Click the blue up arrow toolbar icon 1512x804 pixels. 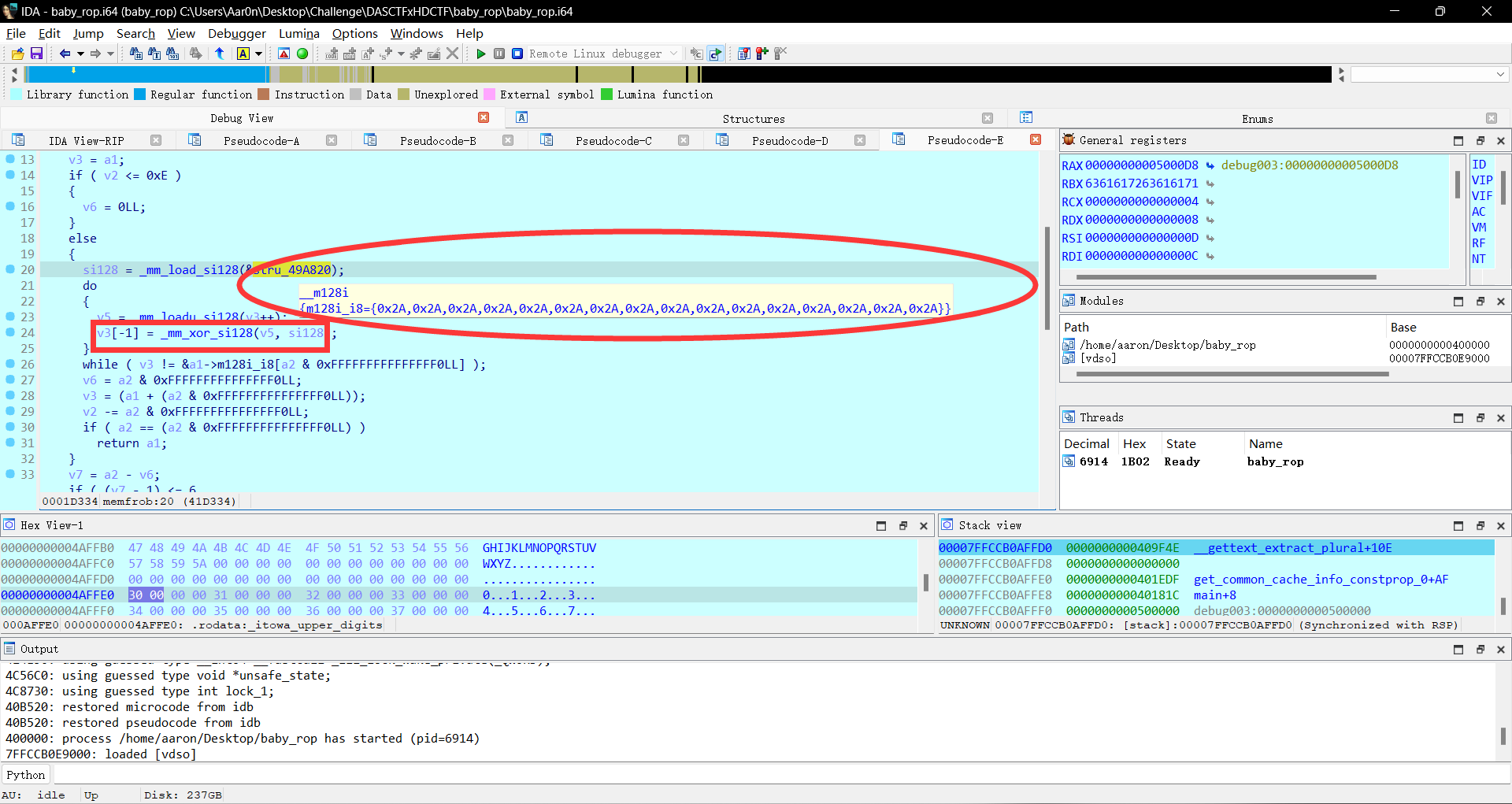click(220, 54)
